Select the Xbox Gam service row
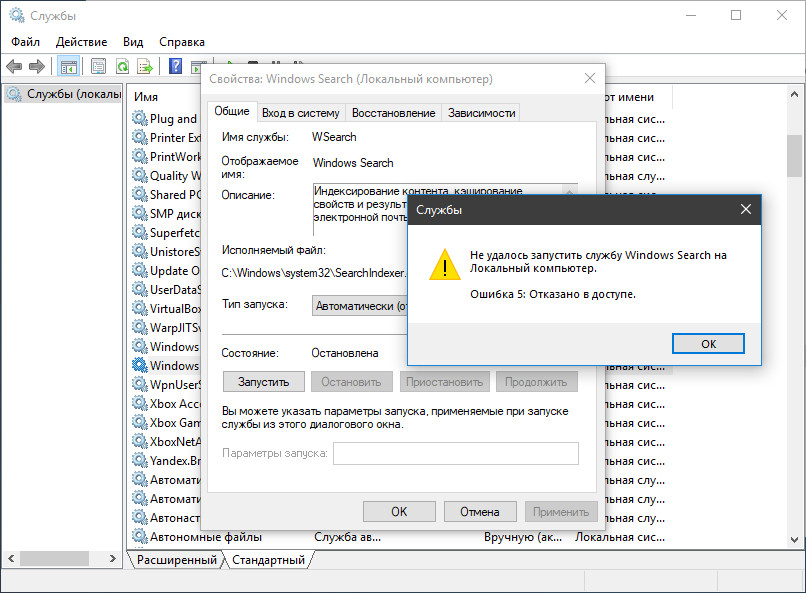This screenshot has width=806, height=593. 166,423
